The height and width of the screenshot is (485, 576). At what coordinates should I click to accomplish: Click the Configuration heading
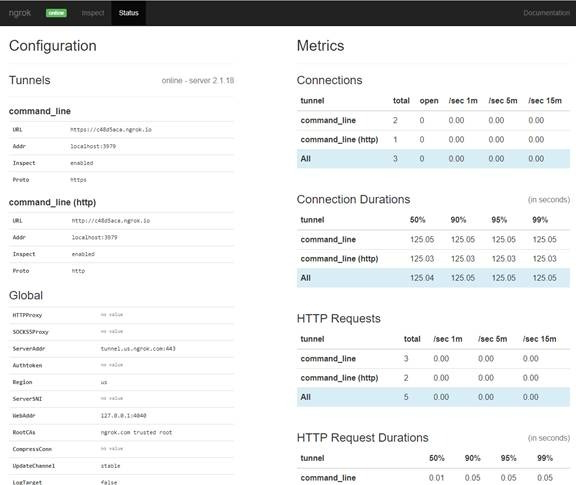[x=53, y=46]
